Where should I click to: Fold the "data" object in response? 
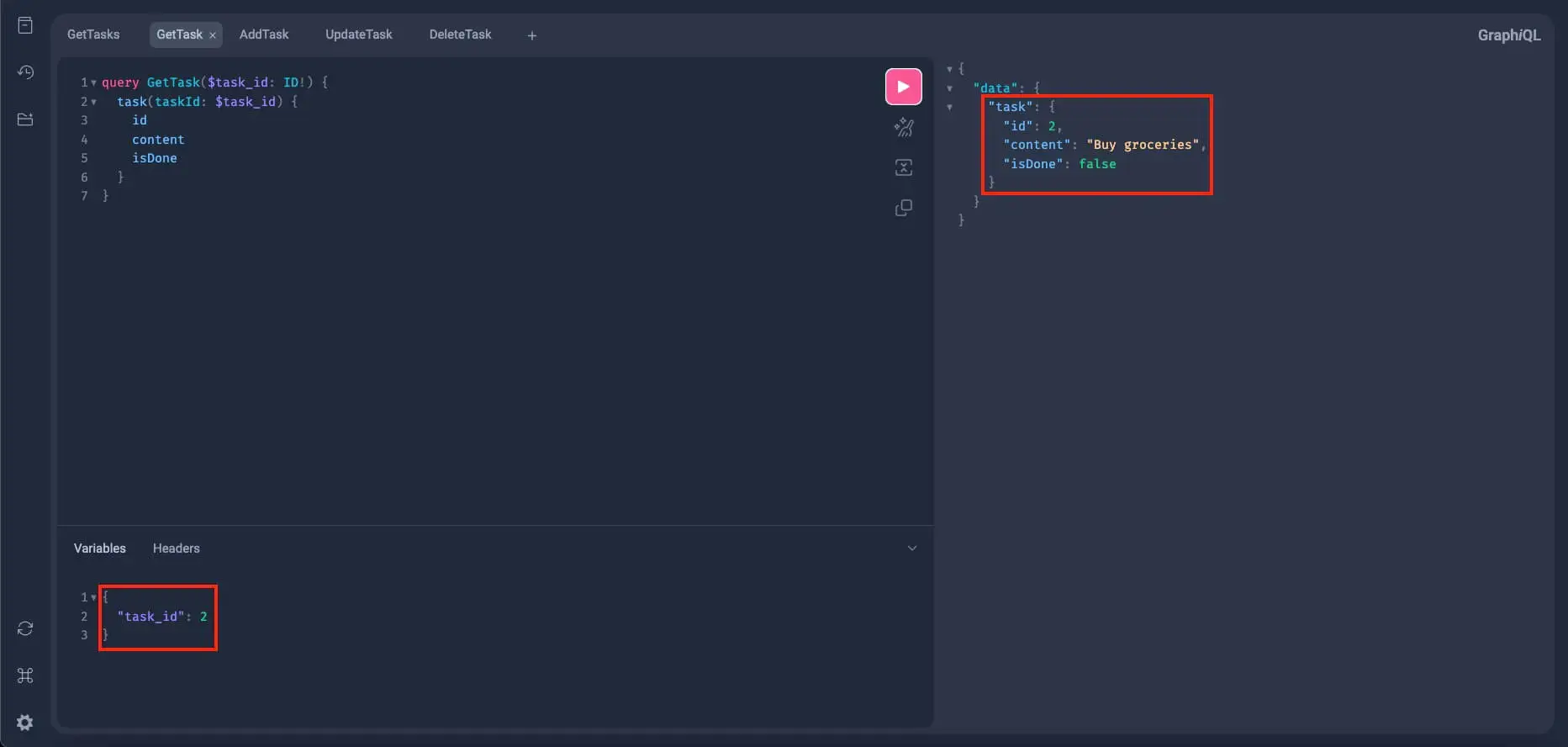point(950,88)
